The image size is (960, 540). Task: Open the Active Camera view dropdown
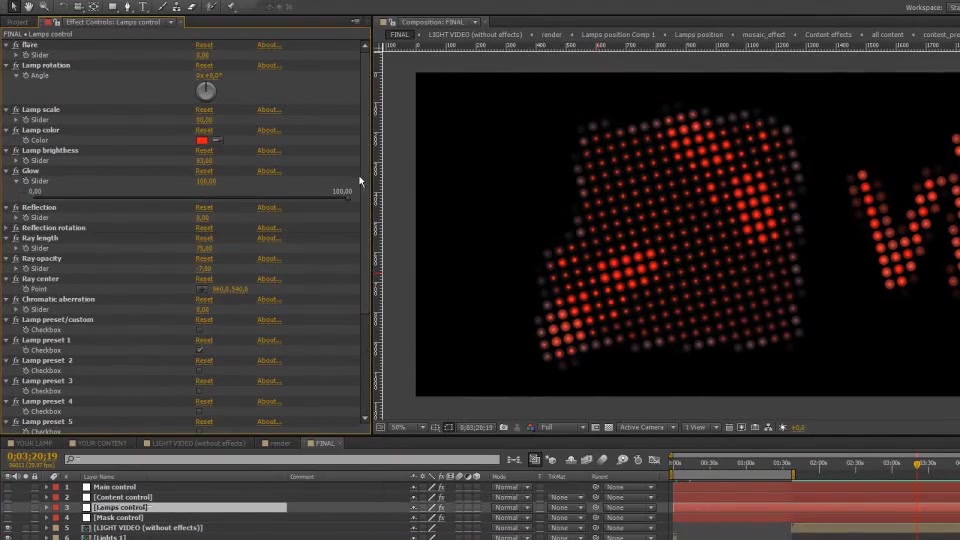point(647,427)
